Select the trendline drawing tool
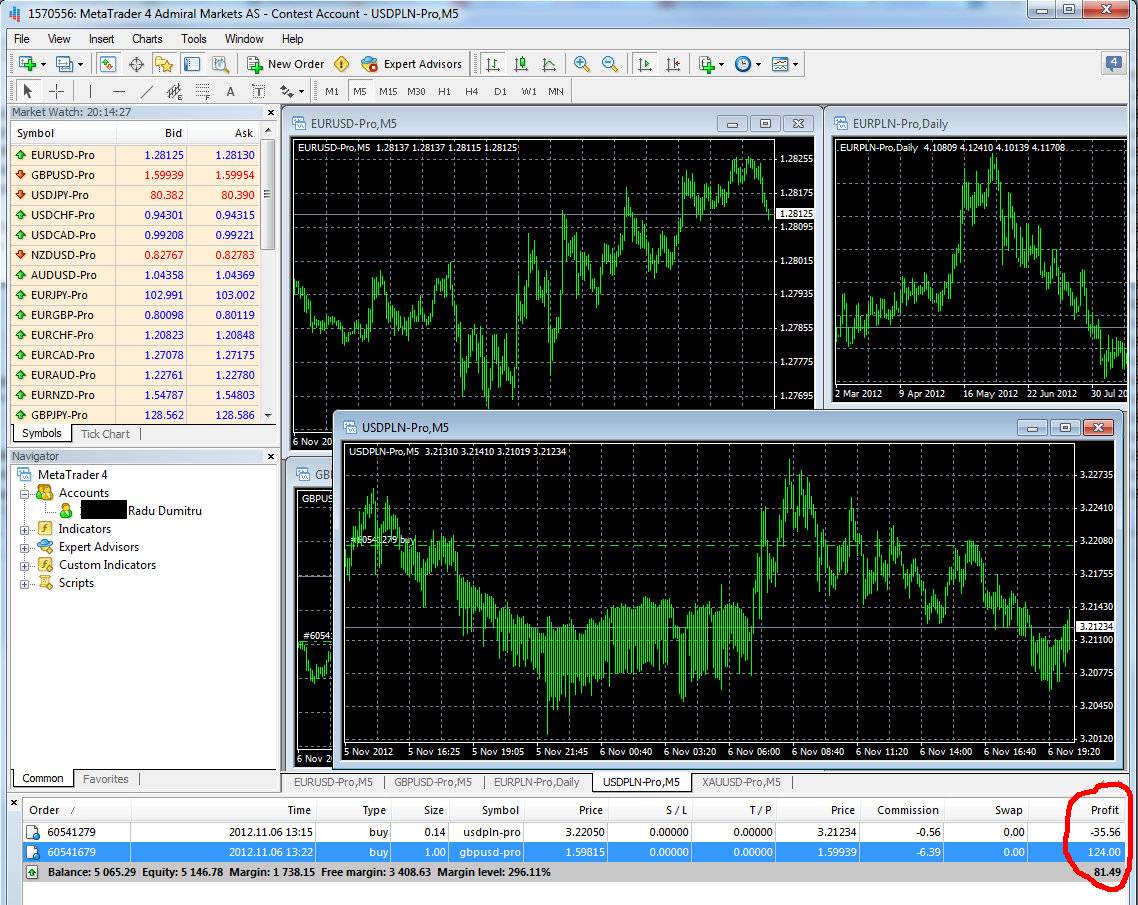The width and height of the screenshot is (1138, 905). tap(147, 91)
